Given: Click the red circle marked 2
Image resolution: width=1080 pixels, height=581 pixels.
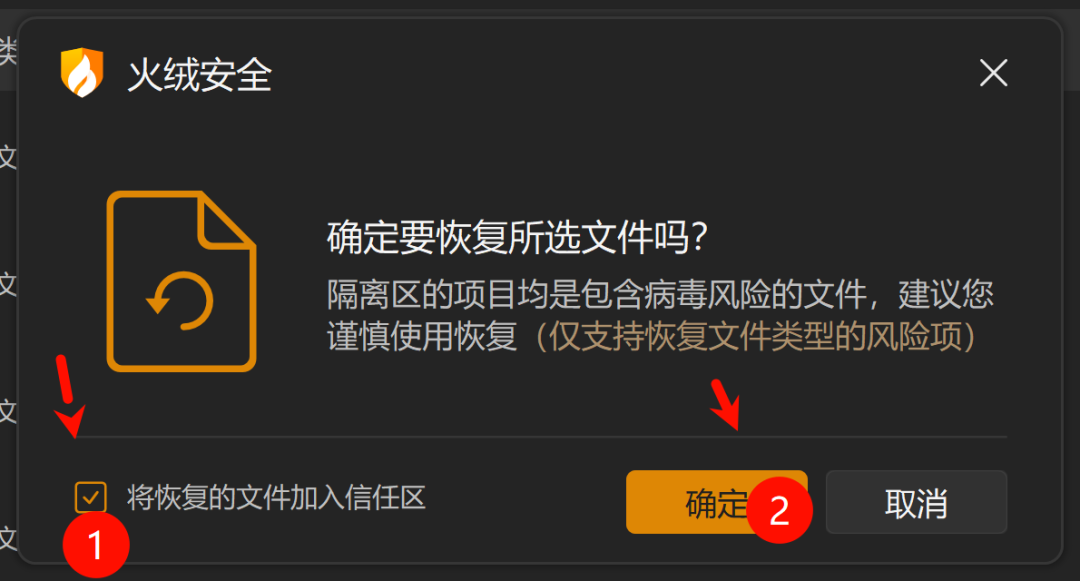Looking at the screenshot, I should 780,510.
